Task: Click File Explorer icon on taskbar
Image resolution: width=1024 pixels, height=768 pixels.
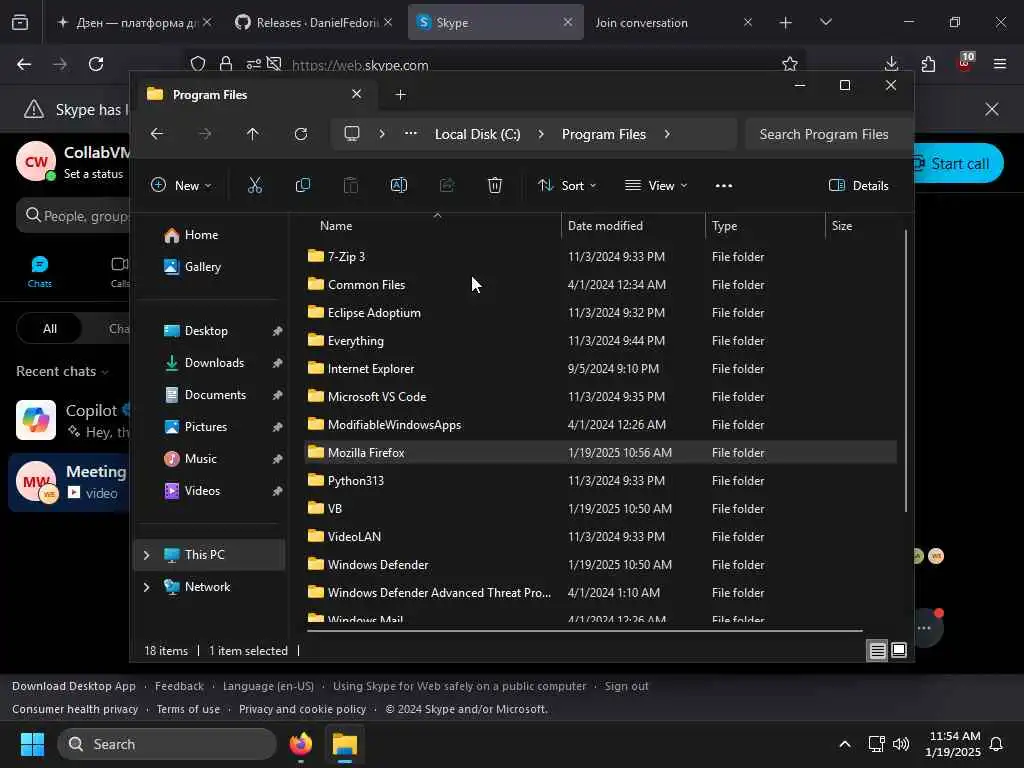Action: coord(344,744)
